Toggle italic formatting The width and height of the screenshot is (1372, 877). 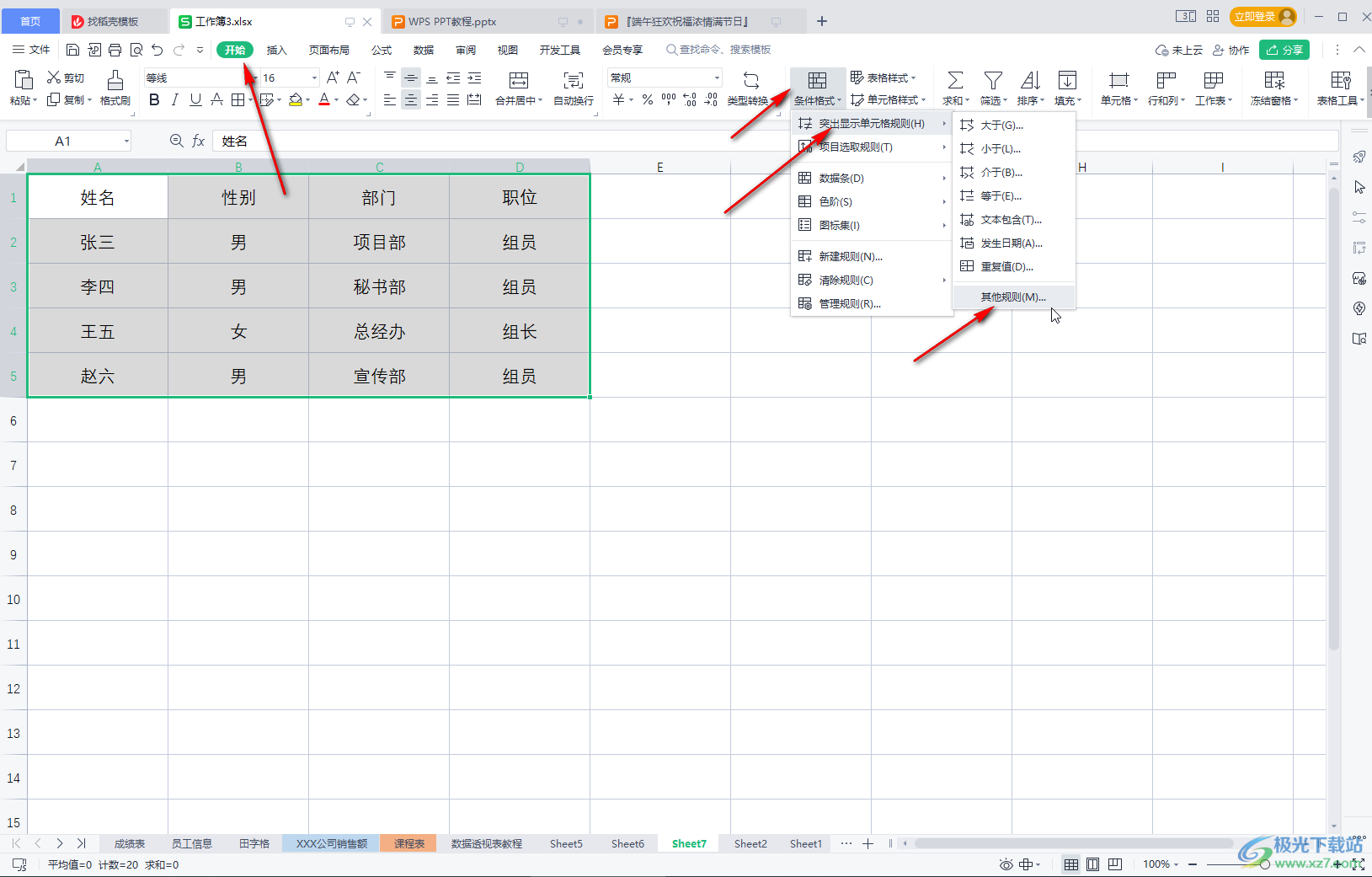(174, 100)
